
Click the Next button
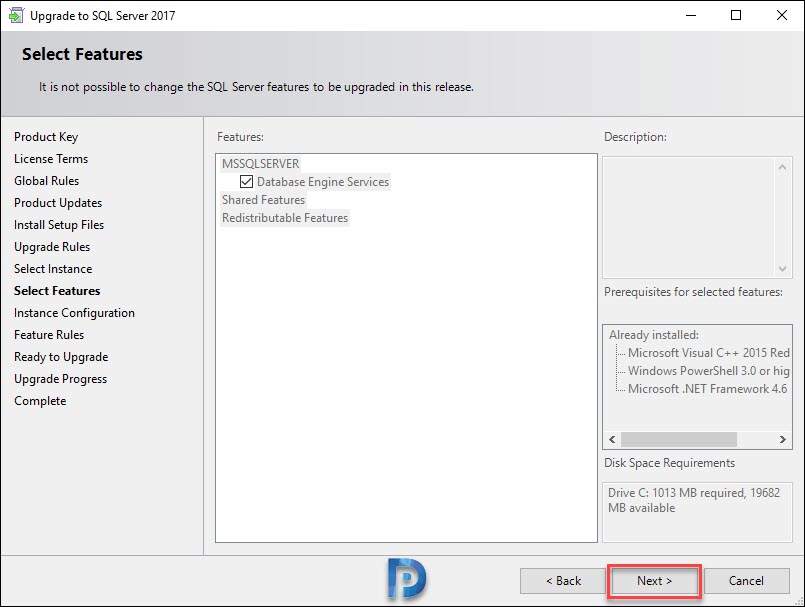[654, 581]
